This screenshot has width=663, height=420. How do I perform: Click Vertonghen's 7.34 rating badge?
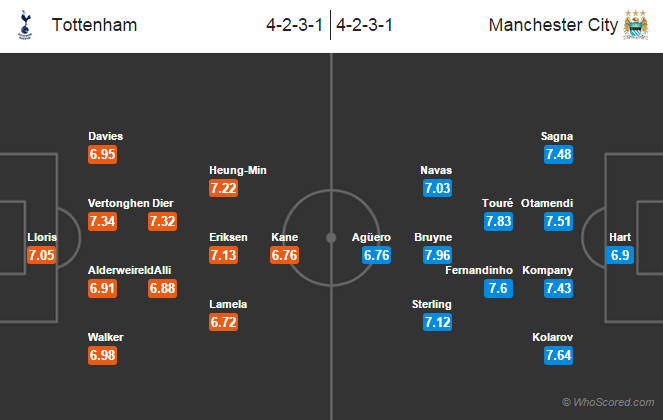[103, 221]
